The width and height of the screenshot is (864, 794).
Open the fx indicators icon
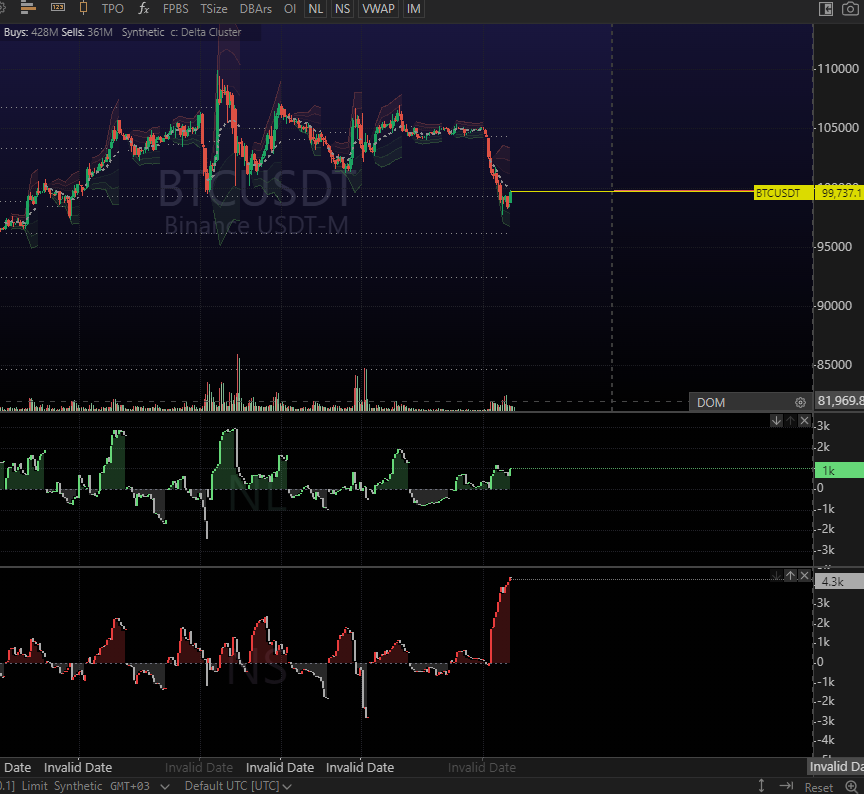click(143, 8)
